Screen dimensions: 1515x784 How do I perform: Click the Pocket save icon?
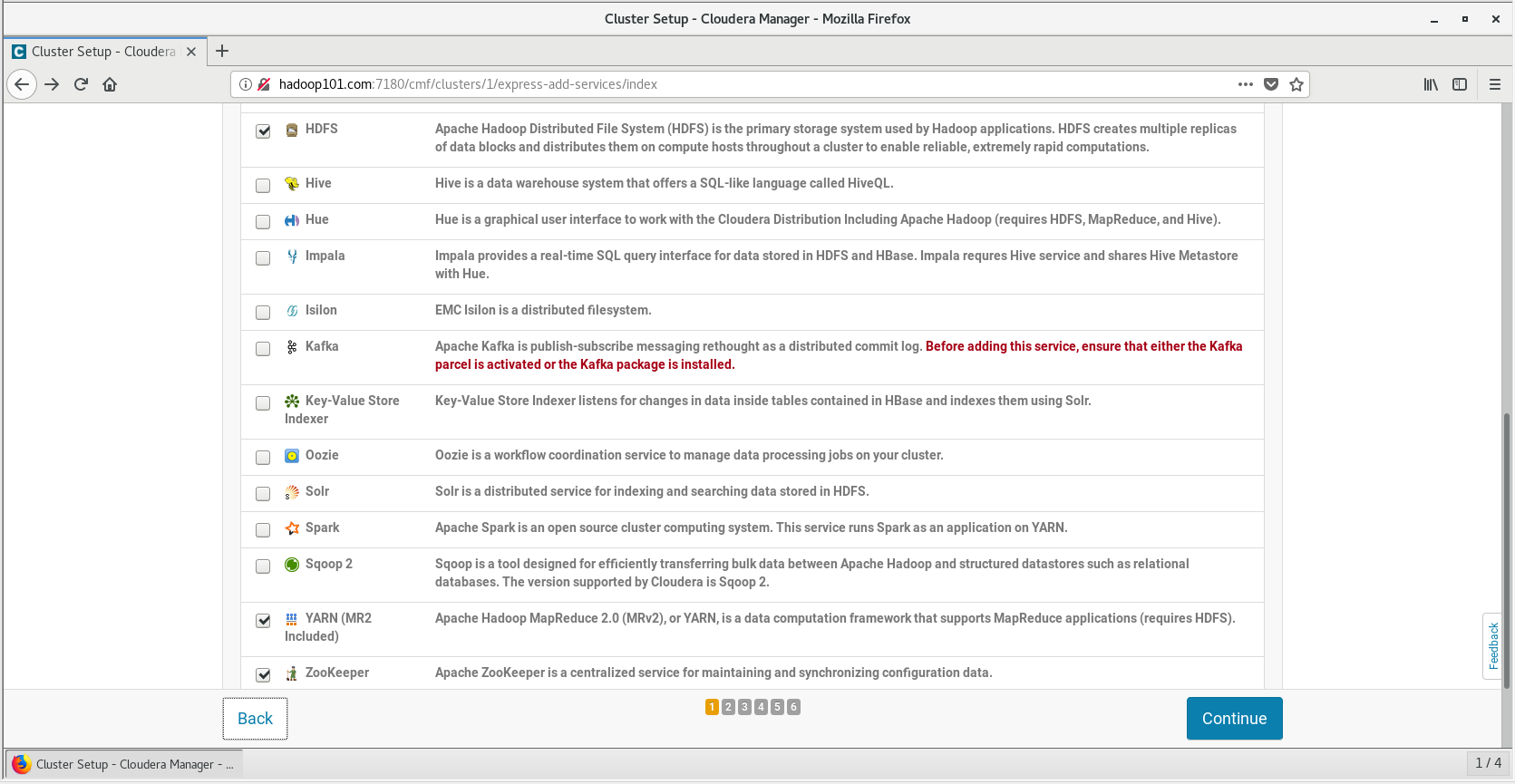(x=1271, y=84)
